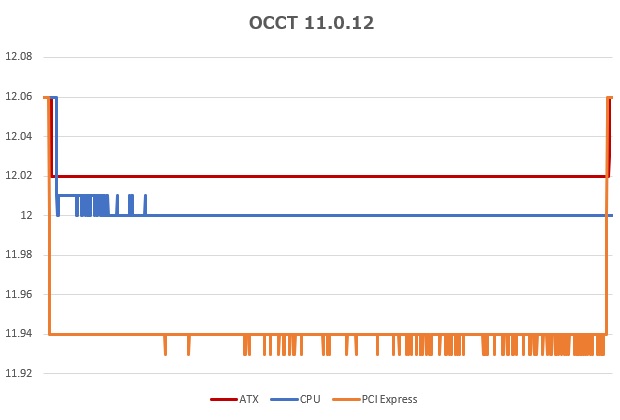Select the 12.08 y-axis label
This screenshot has width=620, height=420.
(19, 57)
